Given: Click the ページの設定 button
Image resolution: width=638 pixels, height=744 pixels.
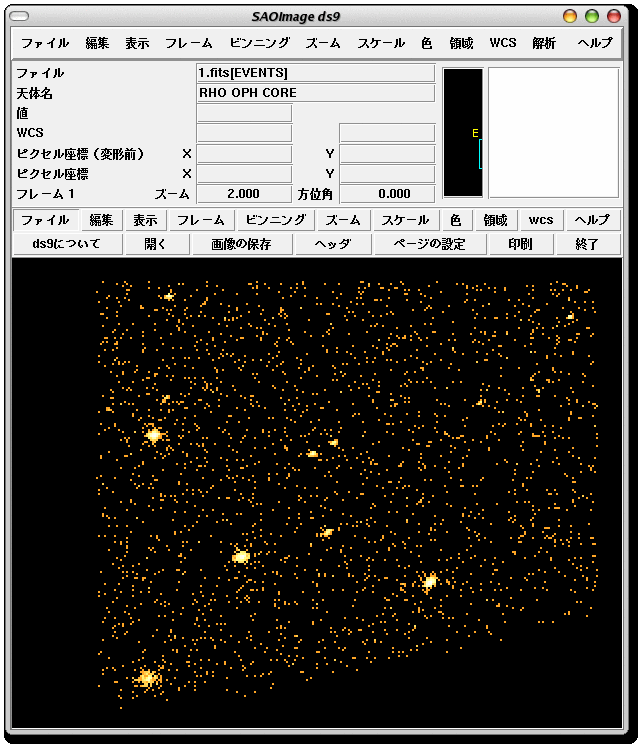Looking at the screenshot, I should pyautogui.click(x=430, y=244).
